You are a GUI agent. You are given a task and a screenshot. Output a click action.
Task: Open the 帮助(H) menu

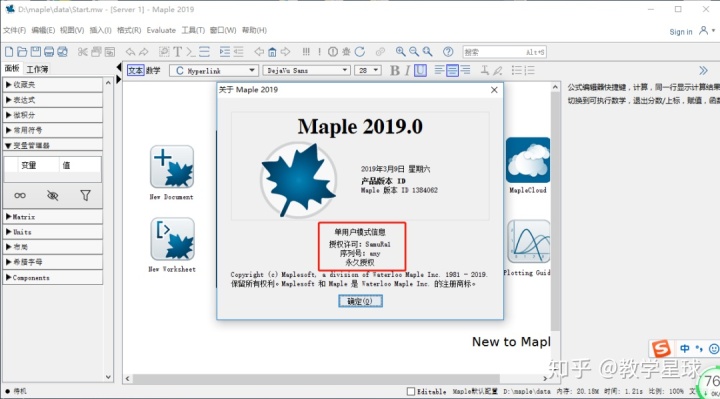point(254,30)
